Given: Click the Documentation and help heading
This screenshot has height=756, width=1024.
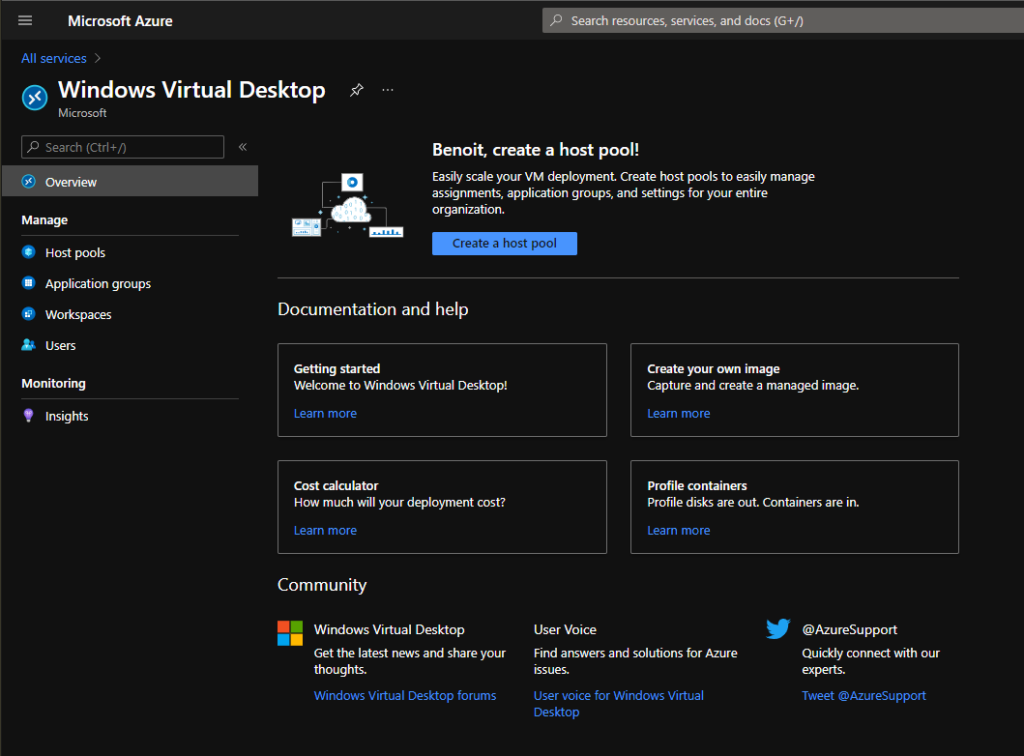Looking at the screenshot, I should pos(373,309).
